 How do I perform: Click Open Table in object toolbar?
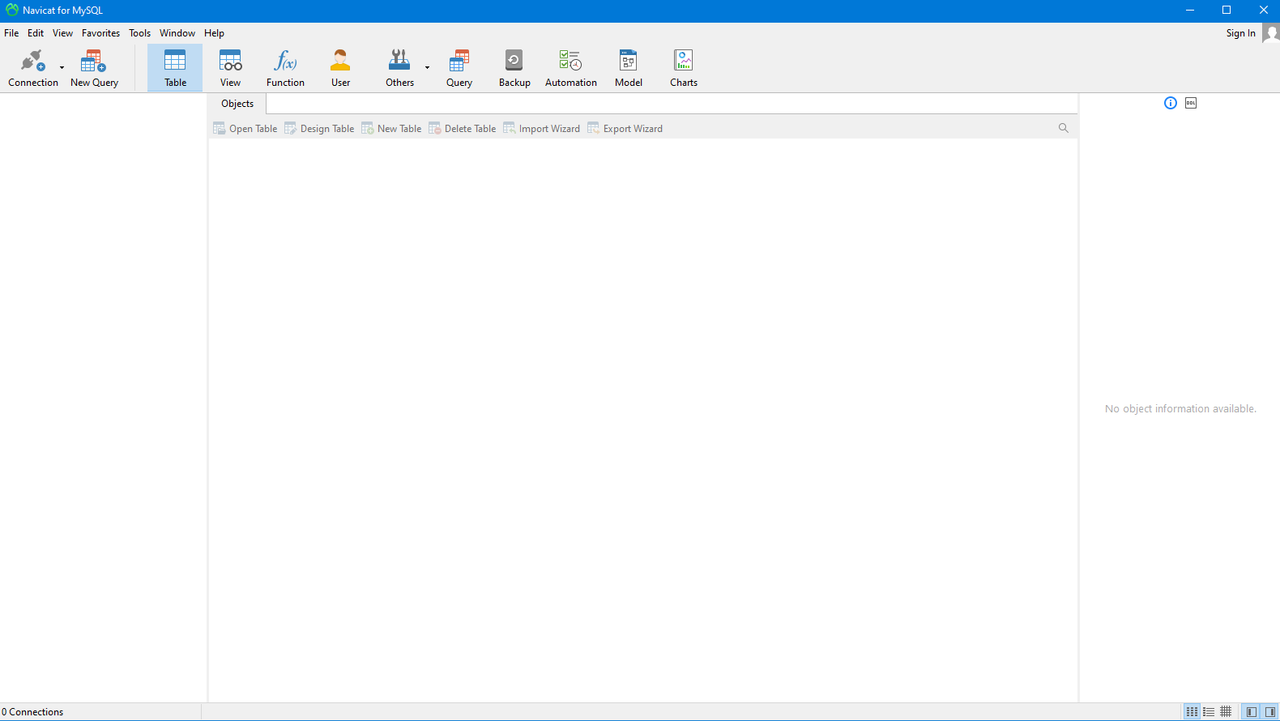pyautogui.click(x=245, y=128)
